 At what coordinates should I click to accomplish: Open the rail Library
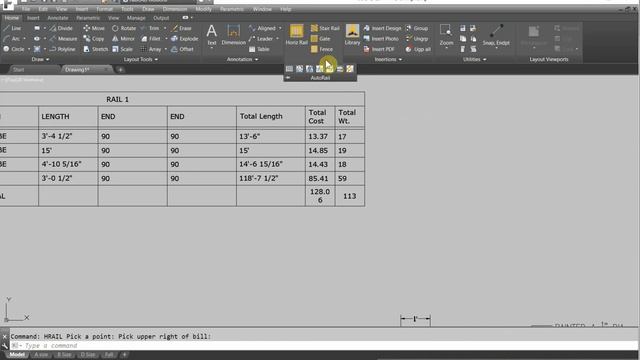coord(352,35)
